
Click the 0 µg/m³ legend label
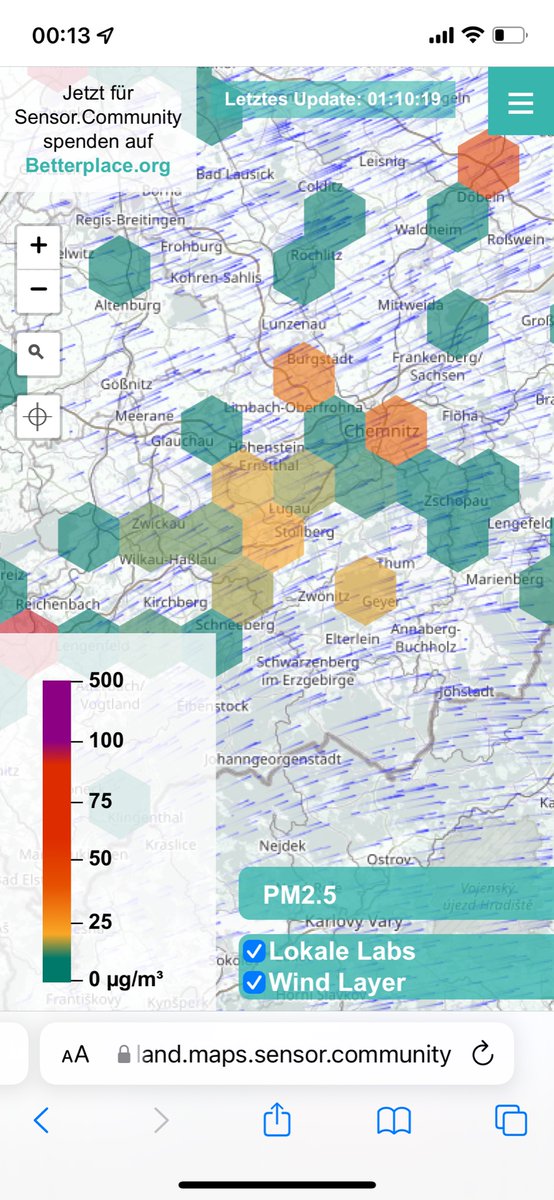click(126, 978)
